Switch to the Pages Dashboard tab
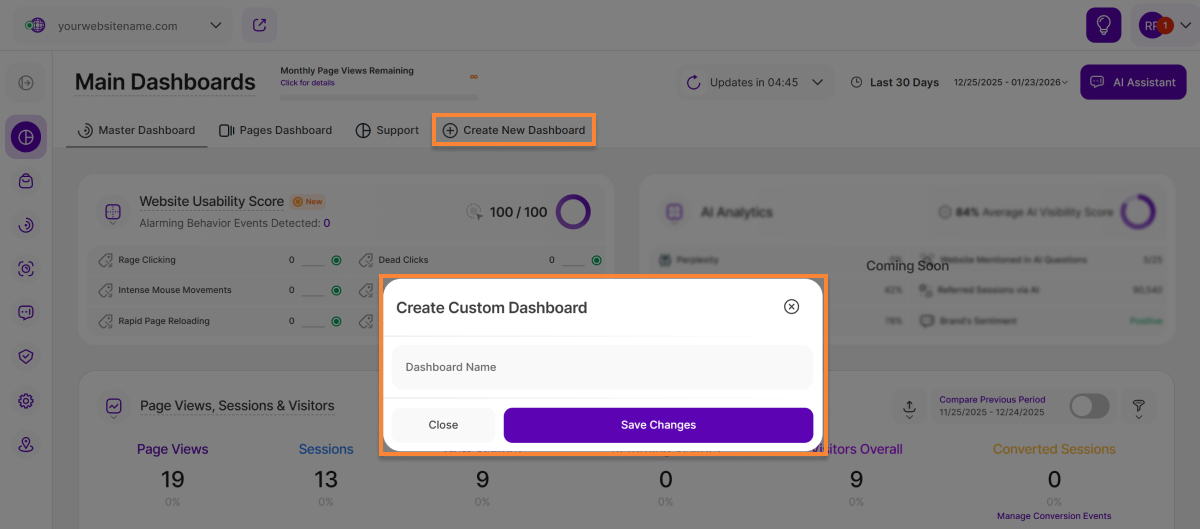This screenshot has height=529, width=1200. (276, 130)
